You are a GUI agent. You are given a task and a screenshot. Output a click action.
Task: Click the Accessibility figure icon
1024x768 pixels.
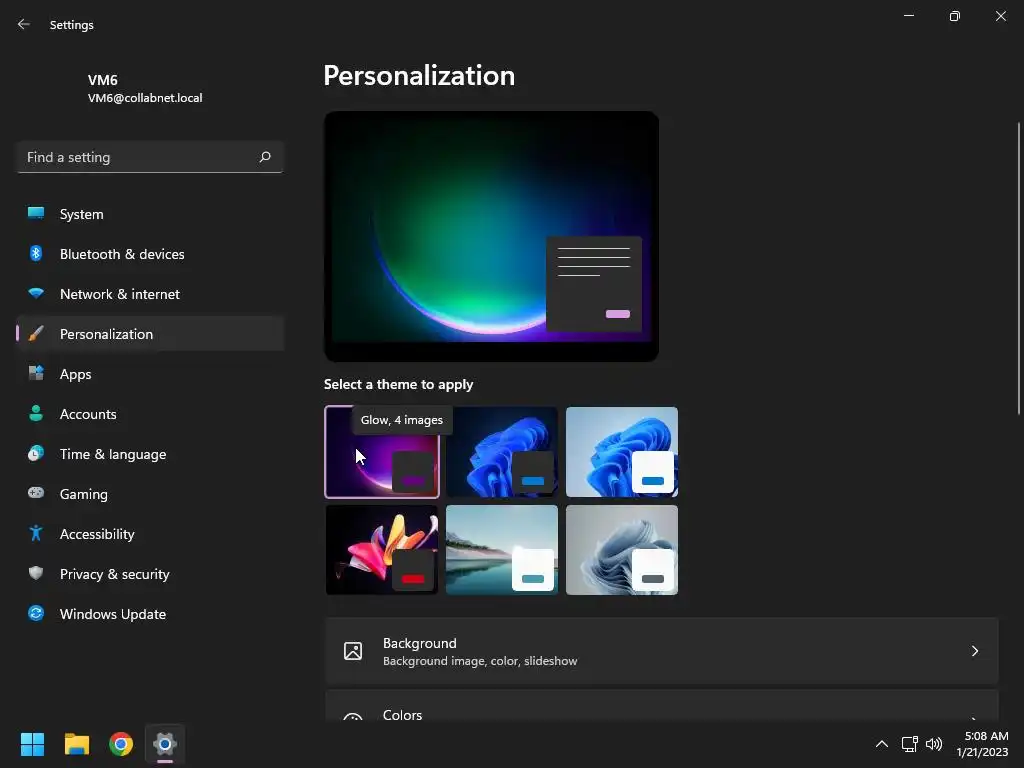pyautogui.click(x=36, y=534)
